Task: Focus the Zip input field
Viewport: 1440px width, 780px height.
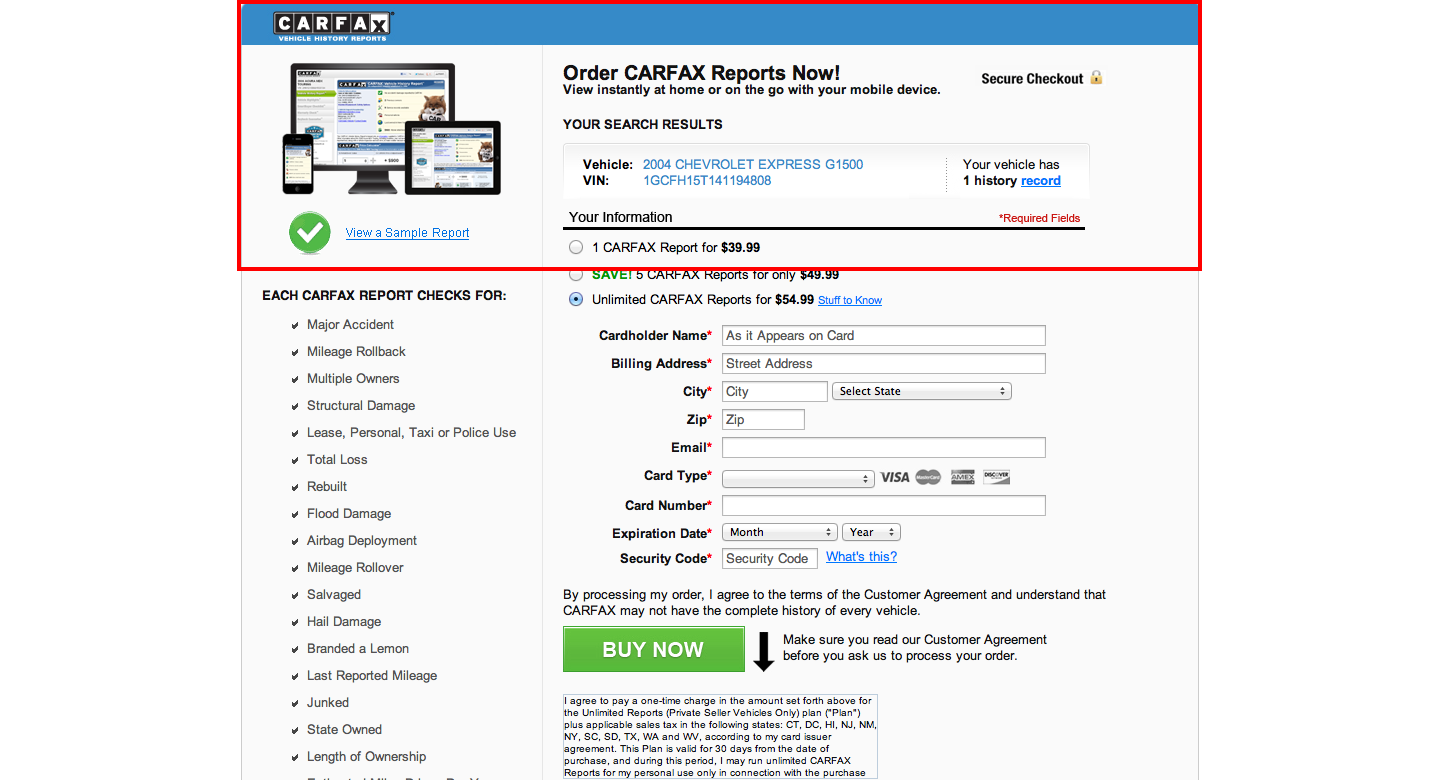Action: click(763, 420)
